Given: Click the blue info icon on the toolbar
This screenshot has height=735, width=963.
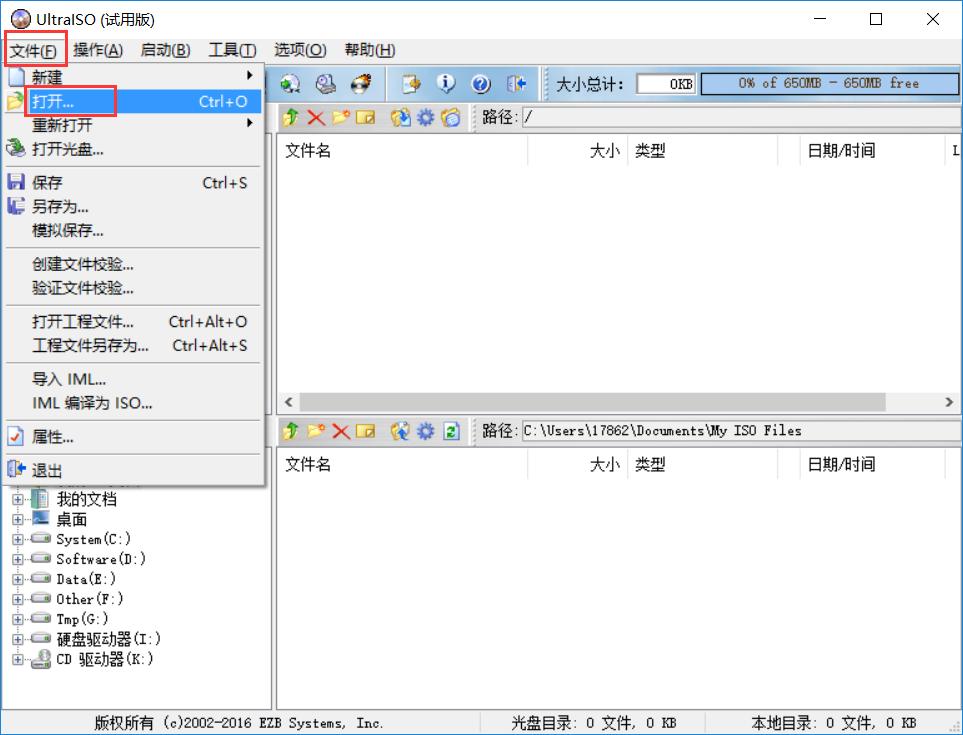Looking at the screenshot, I should click(x=447, y=83).
